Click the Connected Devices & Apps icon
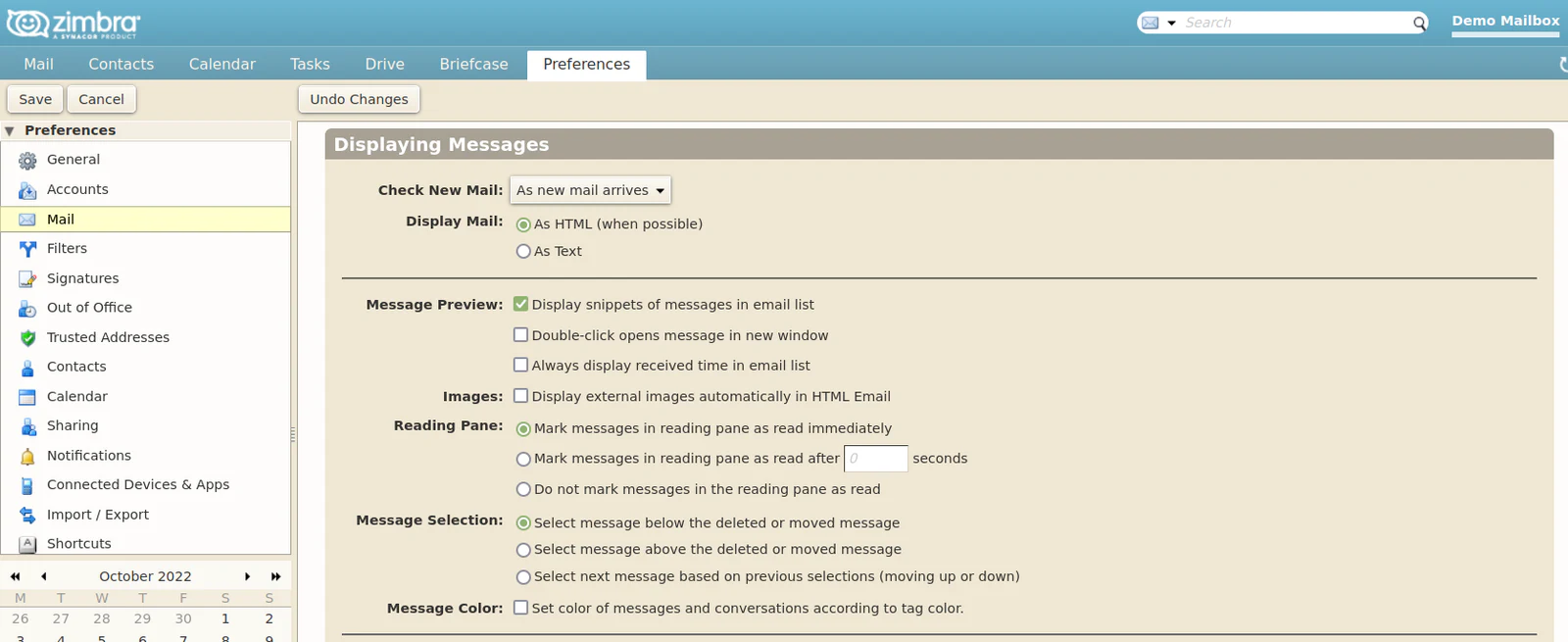This screenshot has height=642, width=1568. 27,485
